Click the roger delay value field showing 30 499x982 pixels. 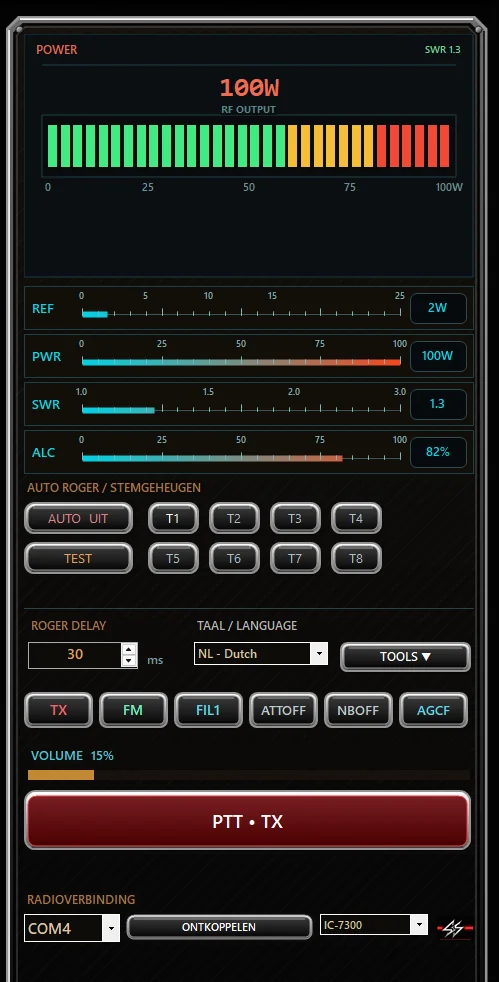[x=75, y=654]
